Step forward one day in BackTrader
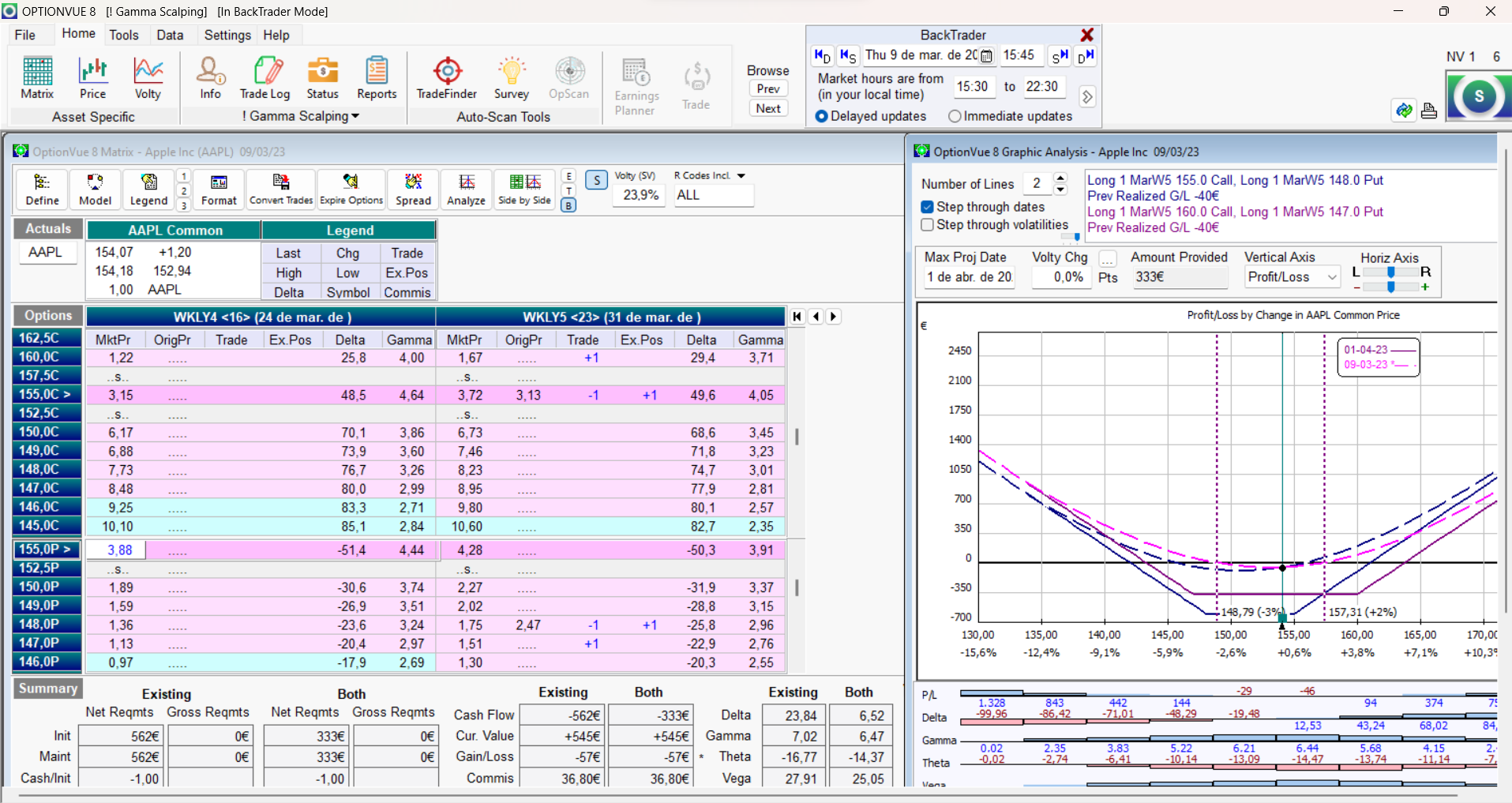The image size is (1512, 803). coord(1086,56)
